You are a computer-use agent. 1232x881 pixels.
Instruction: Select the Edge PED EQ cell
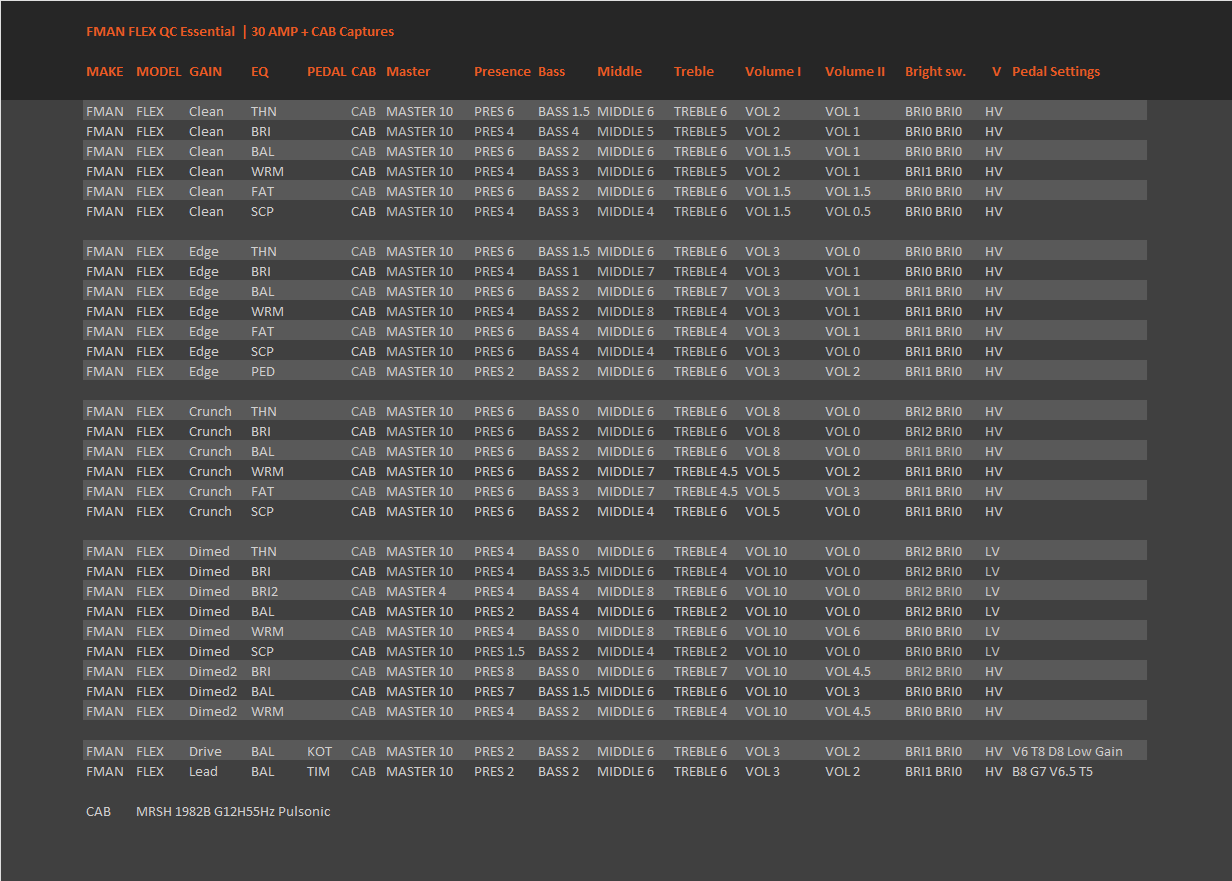263,372
